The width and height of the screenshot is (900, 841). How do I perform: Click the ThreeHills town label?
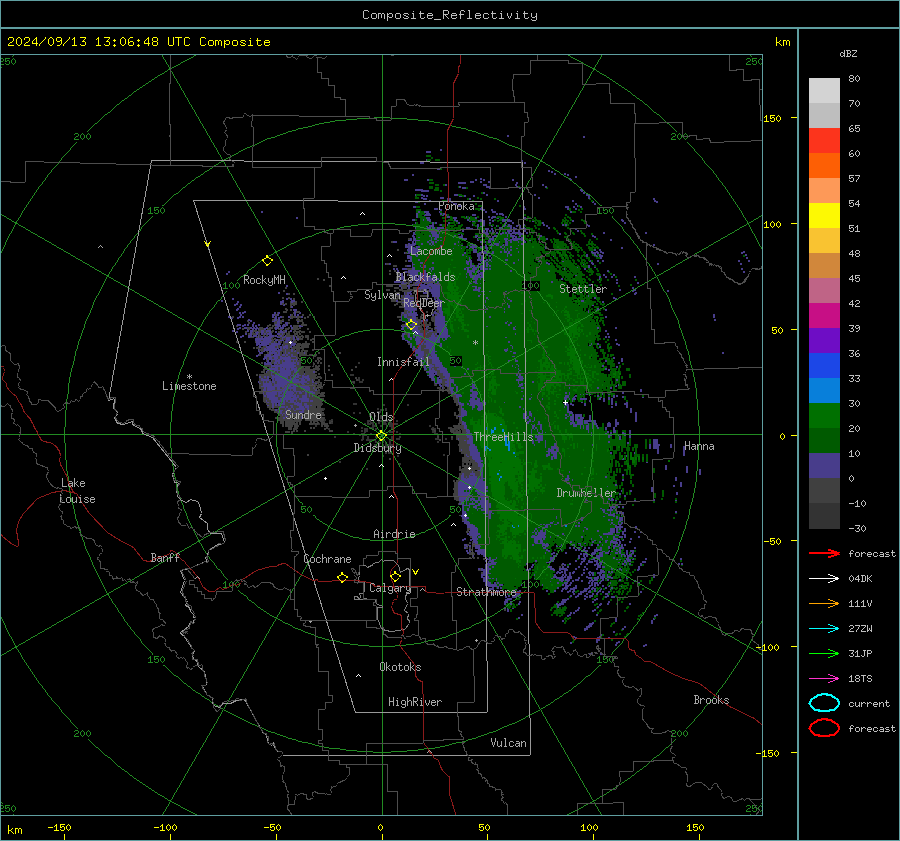[503, 437]
